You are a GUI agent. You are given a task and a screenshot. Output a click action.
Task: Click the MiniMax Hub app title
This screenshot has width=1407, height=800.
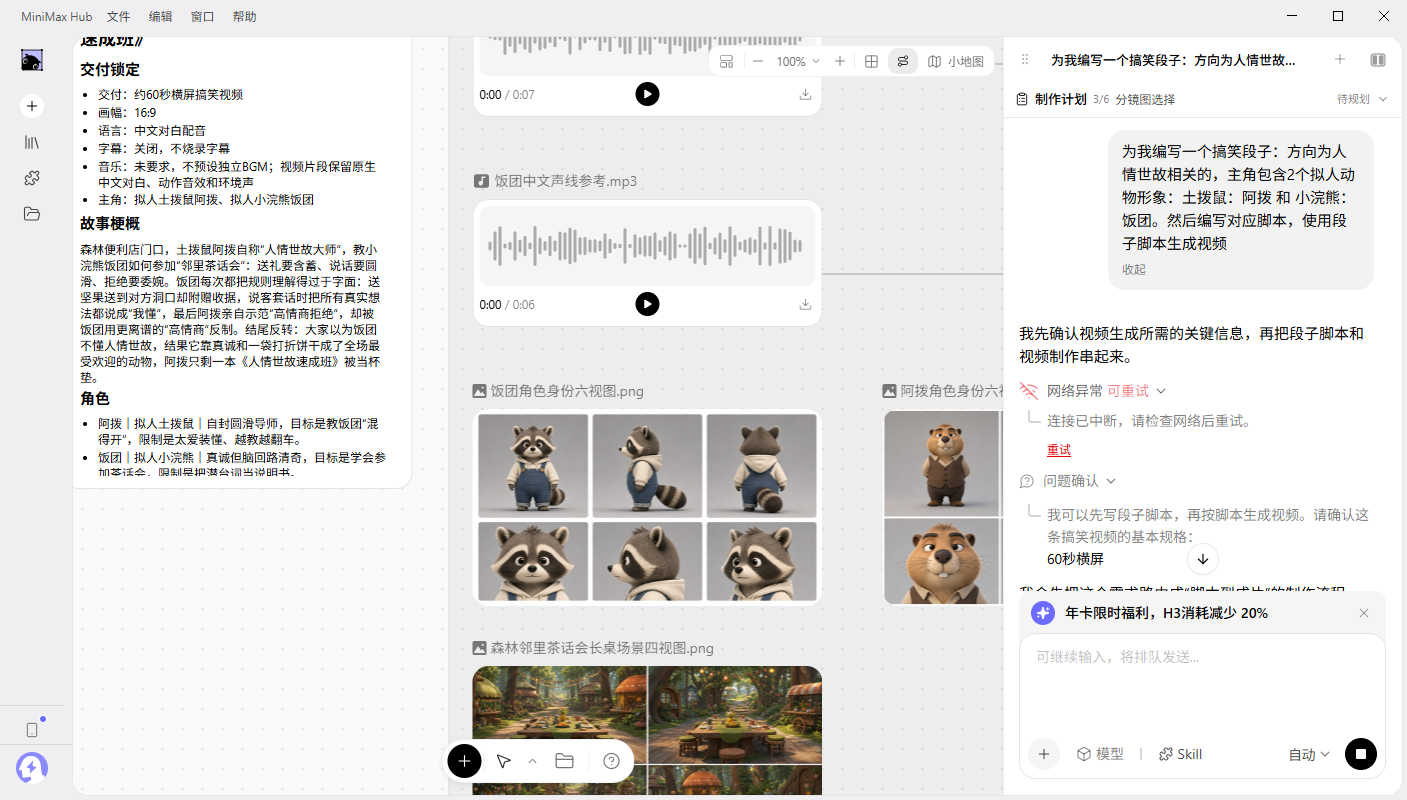coord(56,16)
